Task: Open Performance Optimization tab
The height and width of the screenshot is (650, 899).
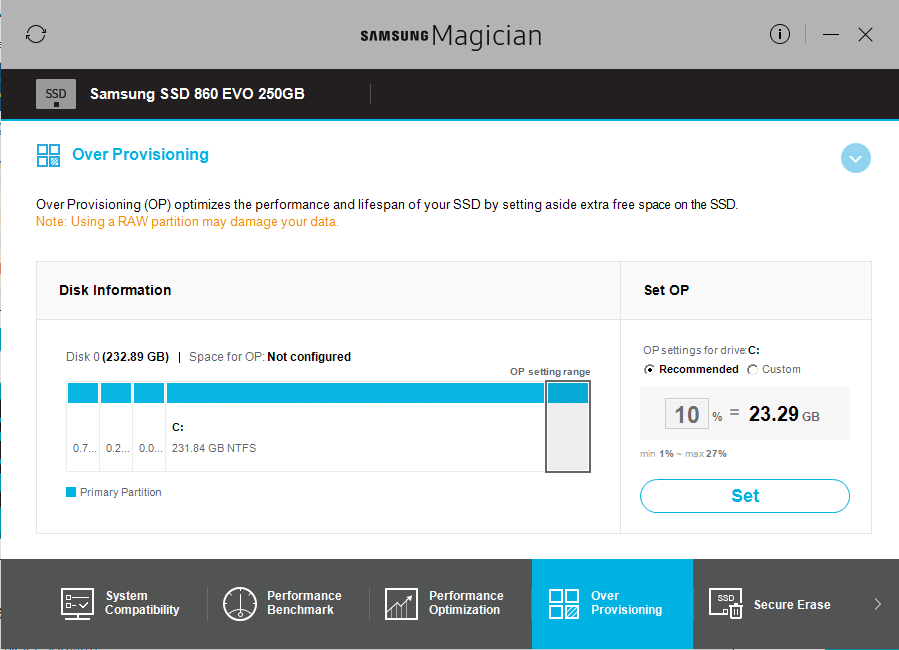Action: coord(444,604)
